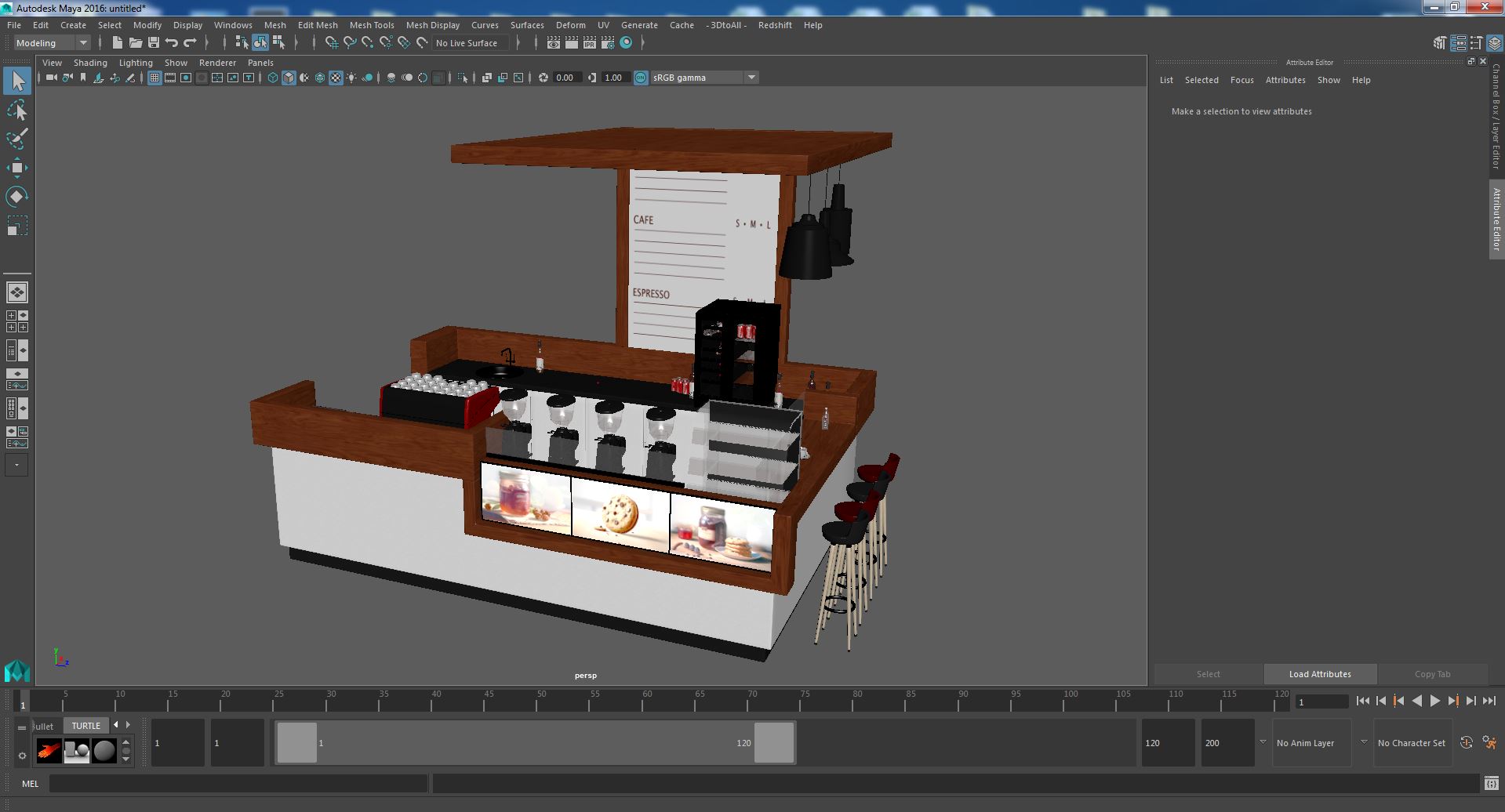Open Render Settings icon
Screen dimensions: 1505x812
pyautogui.click(x=608, y=42)
